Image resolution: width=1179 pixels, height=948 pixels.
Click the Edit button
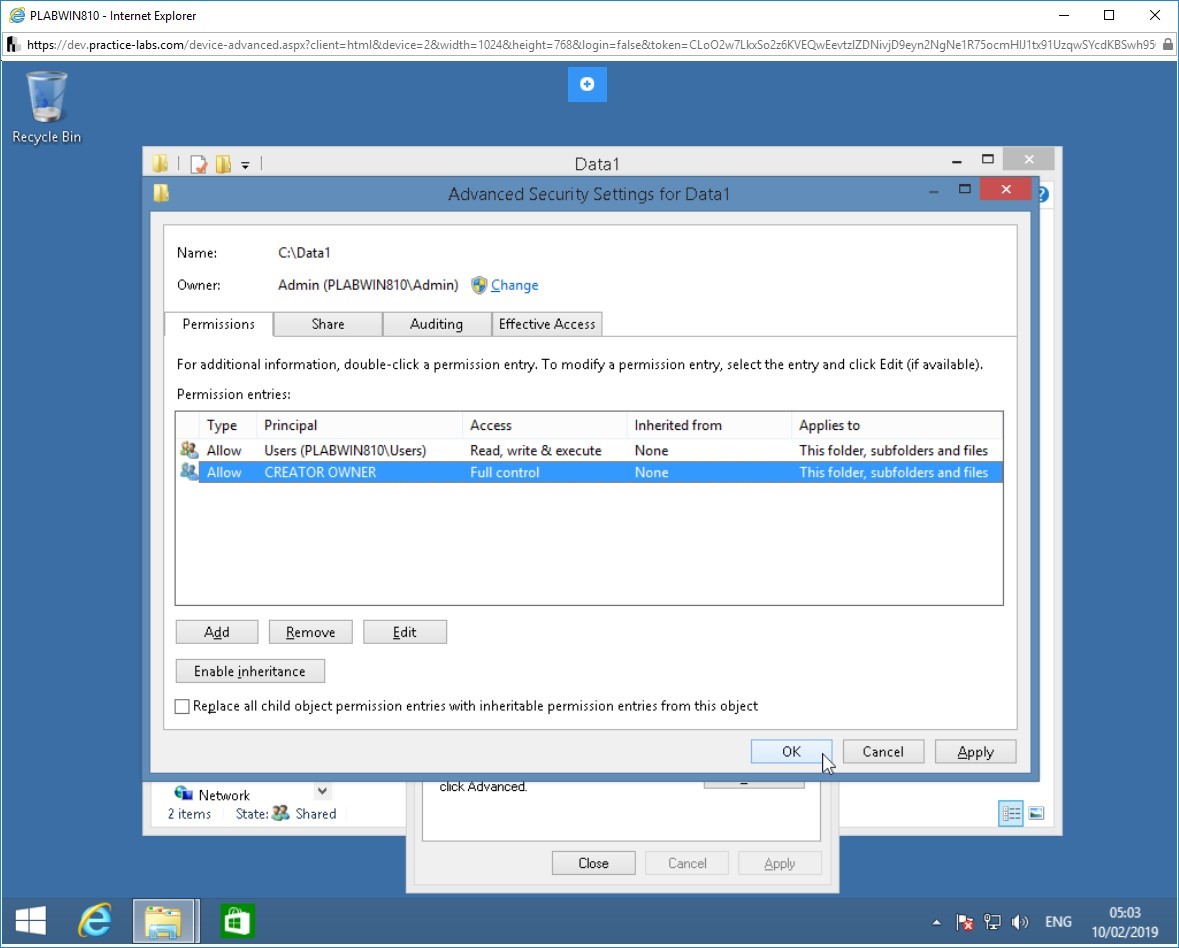tap(405, 632)
